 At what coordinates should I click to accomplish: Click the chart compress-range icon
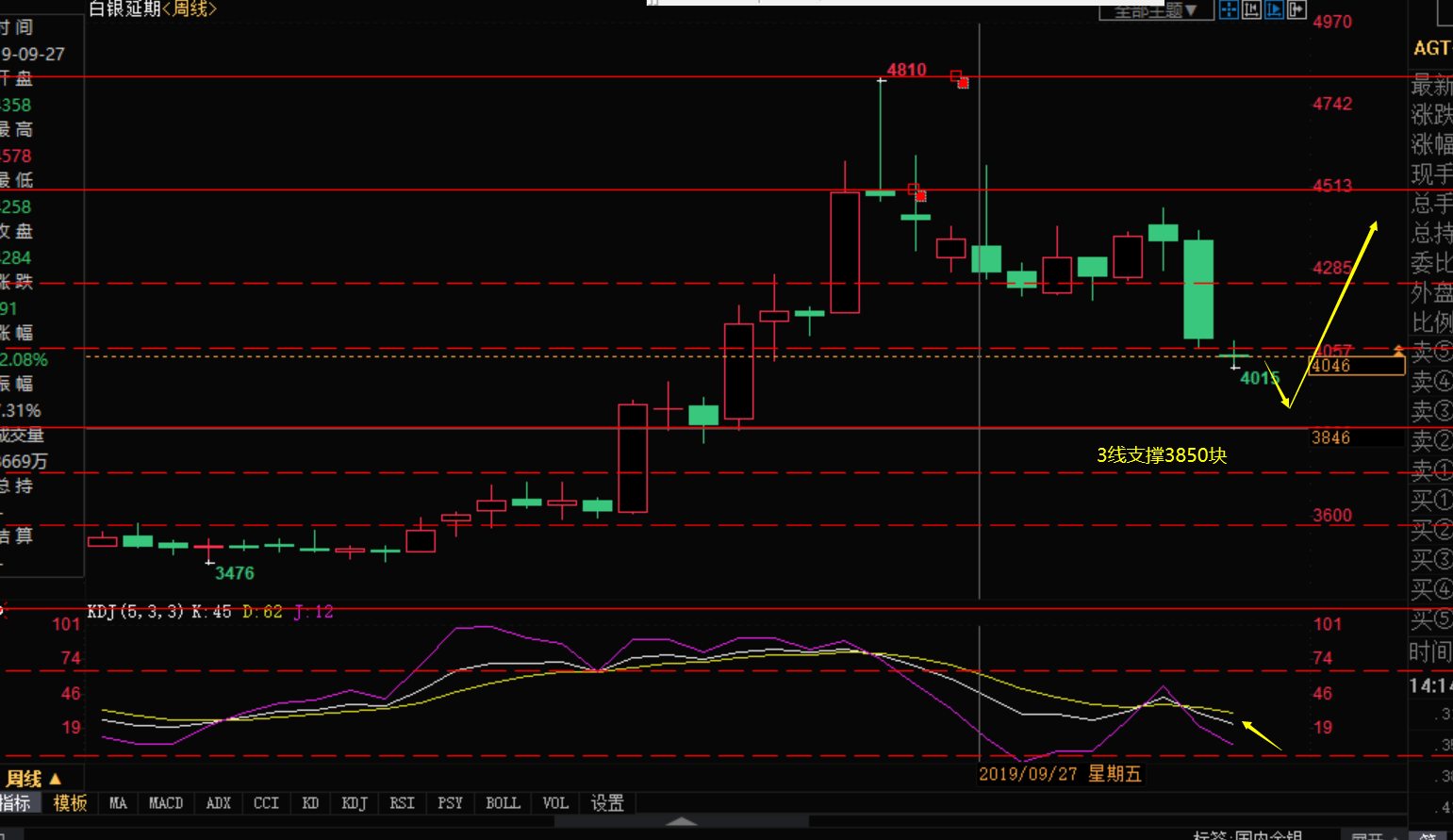(x=1251, y=9)
